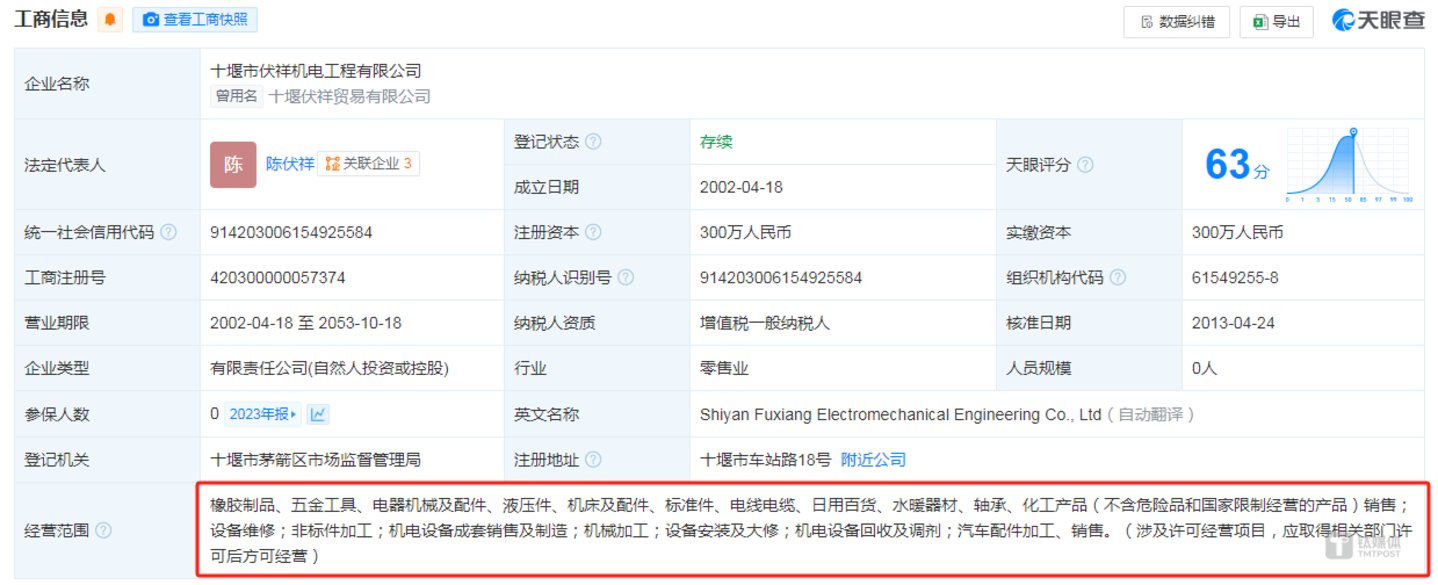Click help icon beside 注册资本
This screenshot has height=585, width=1438.
click(x=593, y=232)
